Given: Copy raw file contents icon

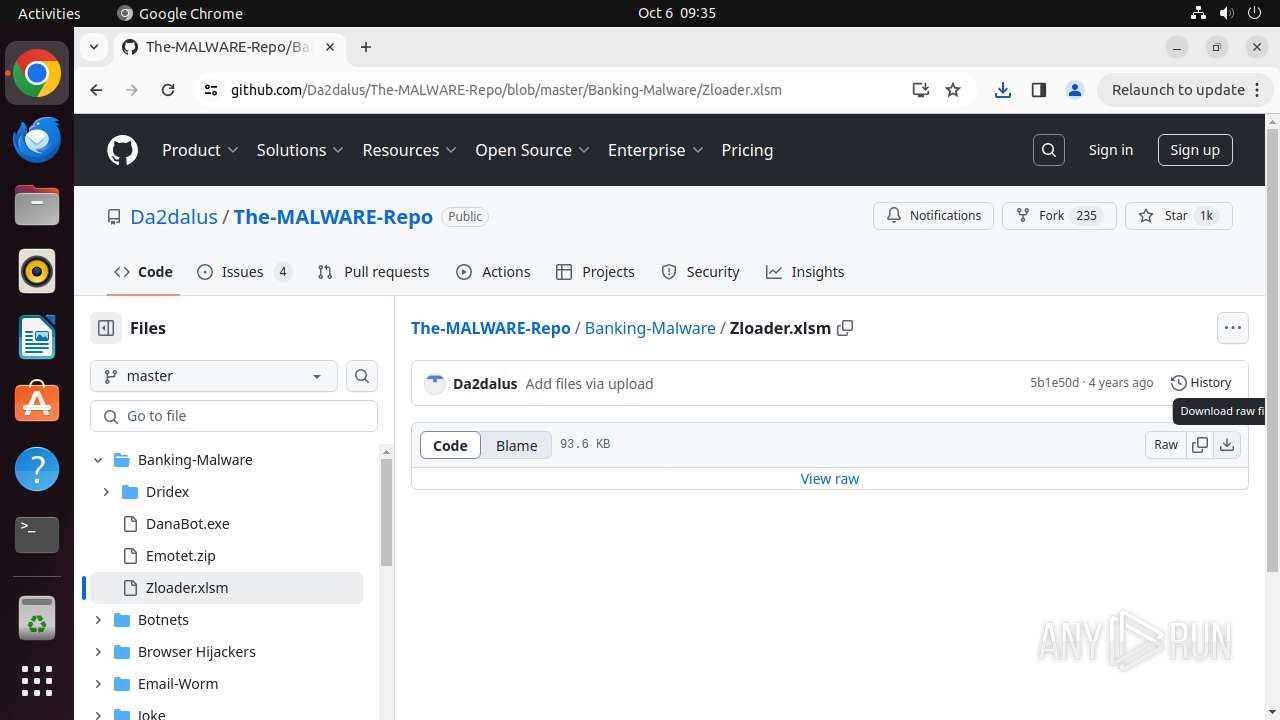Looking at the screenshot, I should point(1200,445).
